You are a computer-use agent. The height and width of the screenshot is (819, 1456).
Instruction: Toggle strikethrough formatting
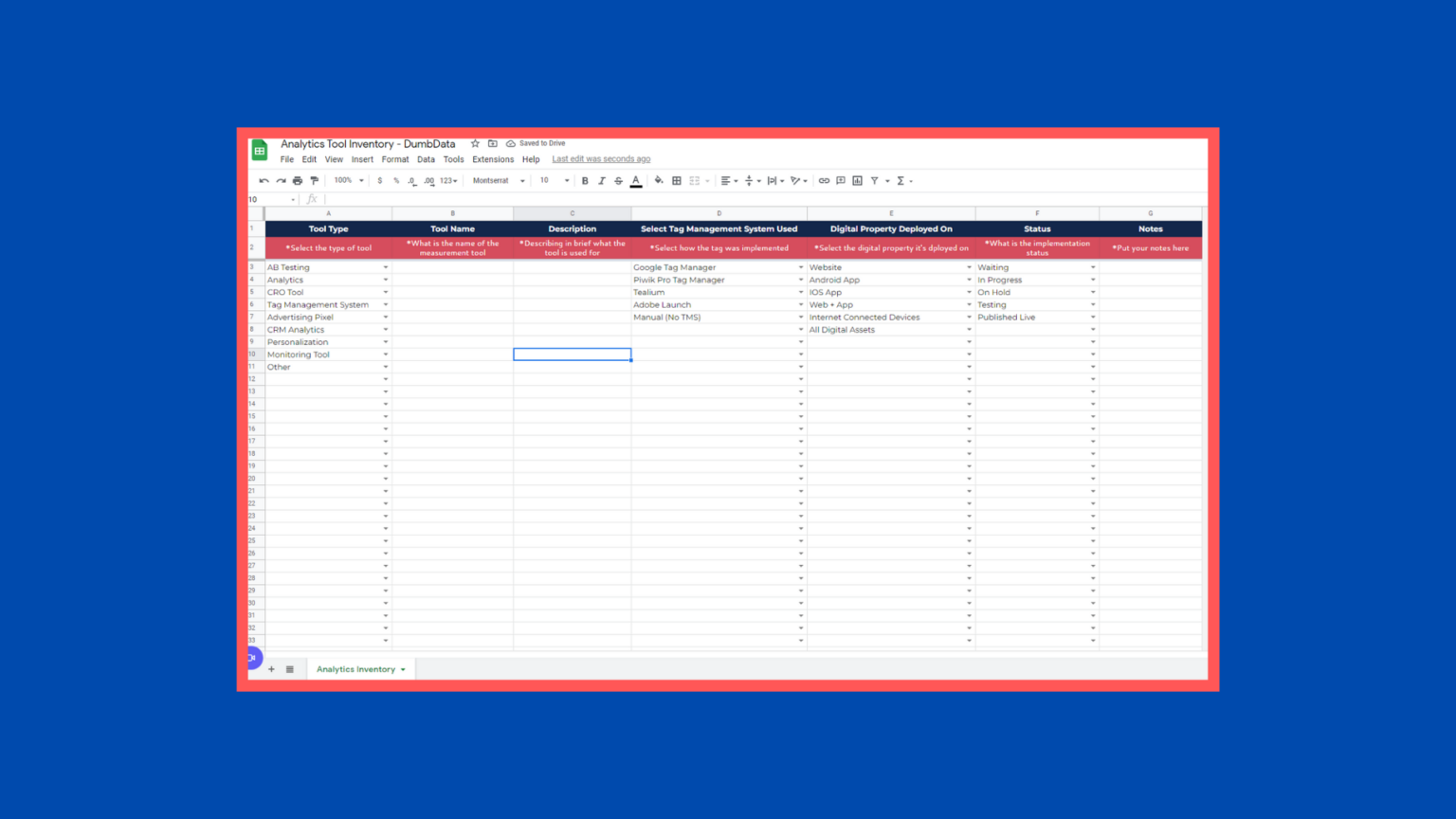(x=618, y=180)
